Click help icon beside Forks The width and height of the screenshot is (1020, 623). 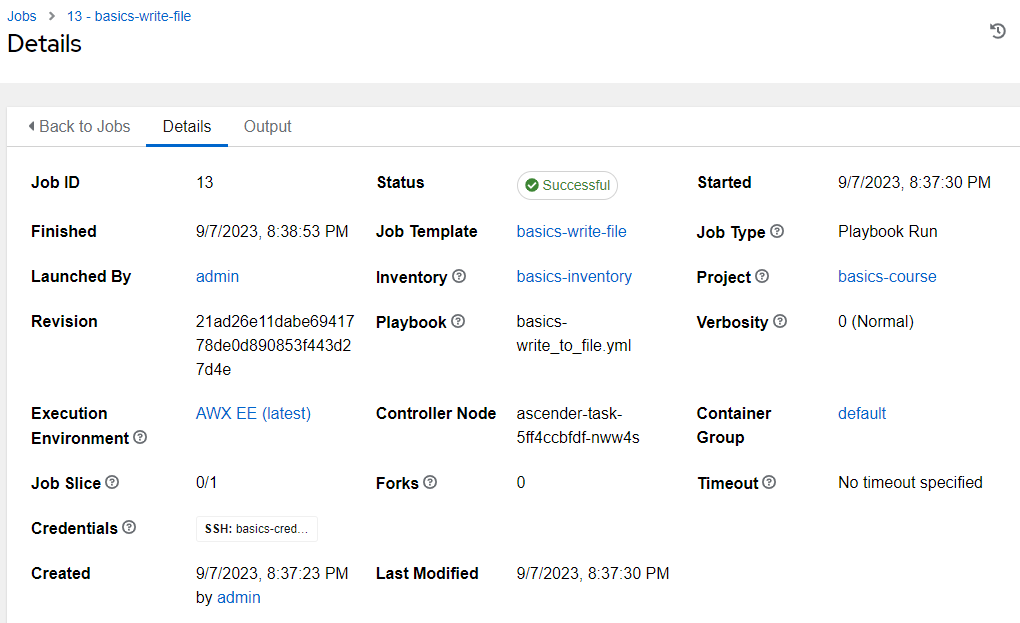click(x=430, y=482)
